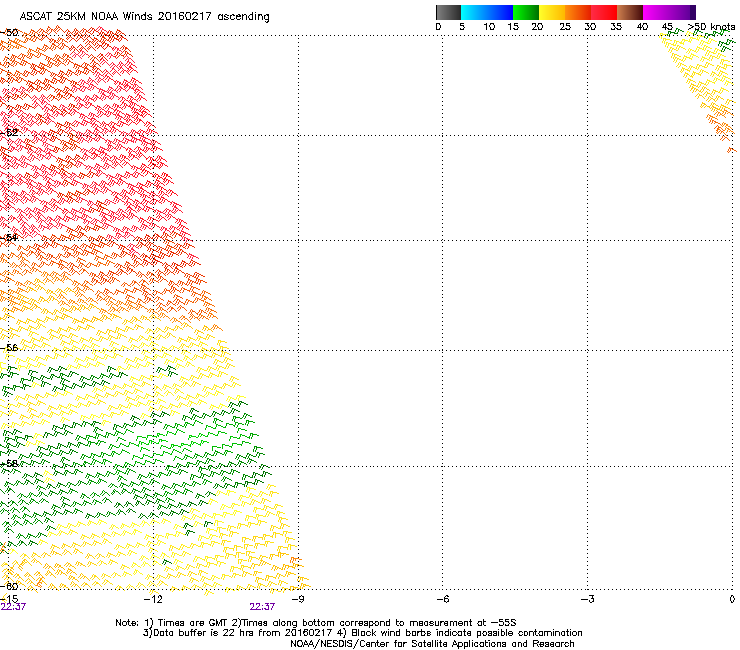Click the -12 longitude axis label
Screen dimensions: 740x650
tap(152, 599)
